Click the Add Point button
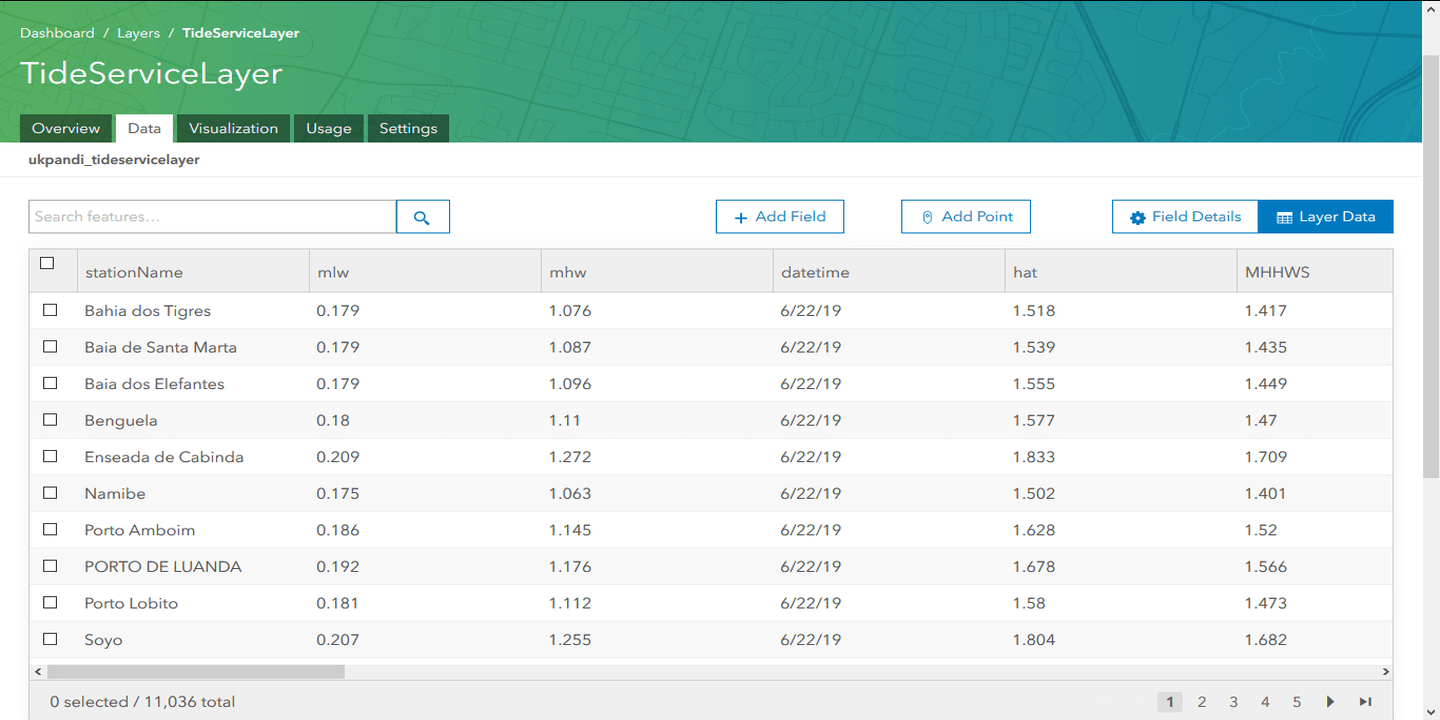Viewport: 1440px width, 720px height. [x=966, y=217]
